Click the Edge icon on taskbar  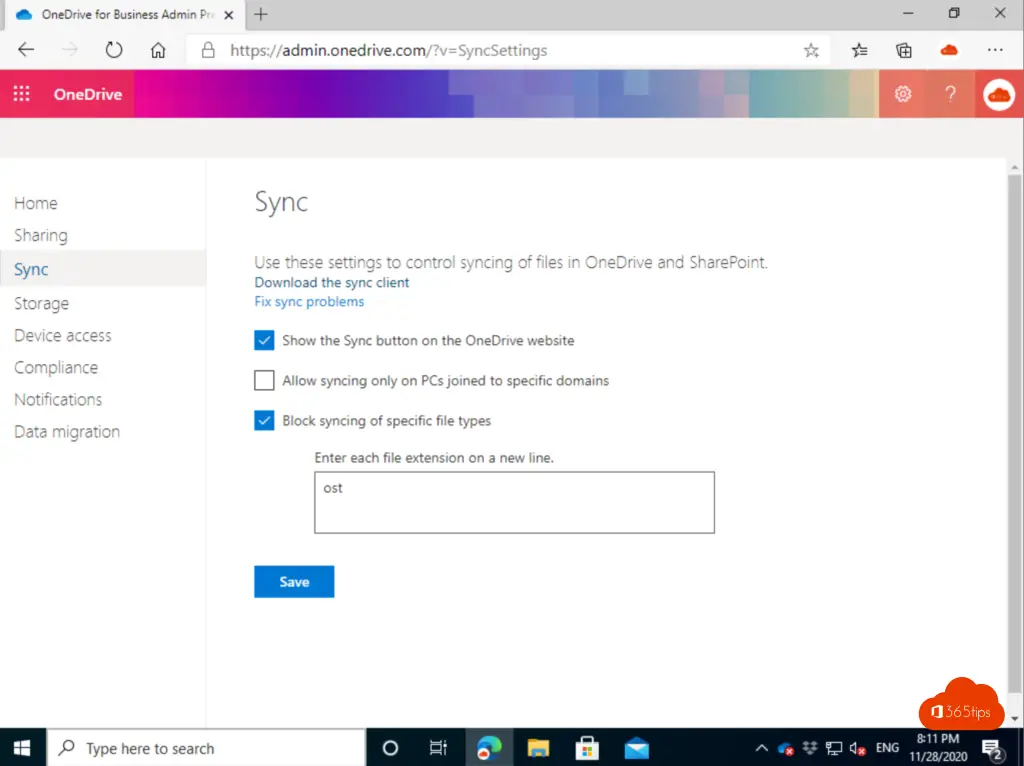[x=489, y=748]
